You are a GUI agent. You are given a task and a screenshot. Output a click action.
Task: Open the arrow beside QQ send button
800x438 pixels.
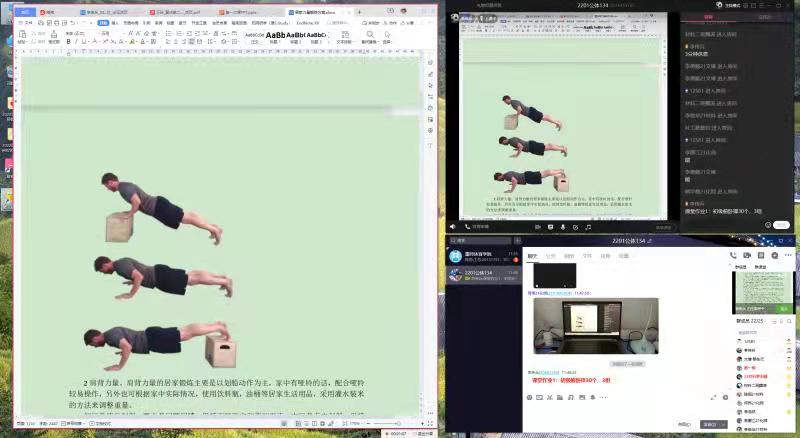[x=724, y=424]
